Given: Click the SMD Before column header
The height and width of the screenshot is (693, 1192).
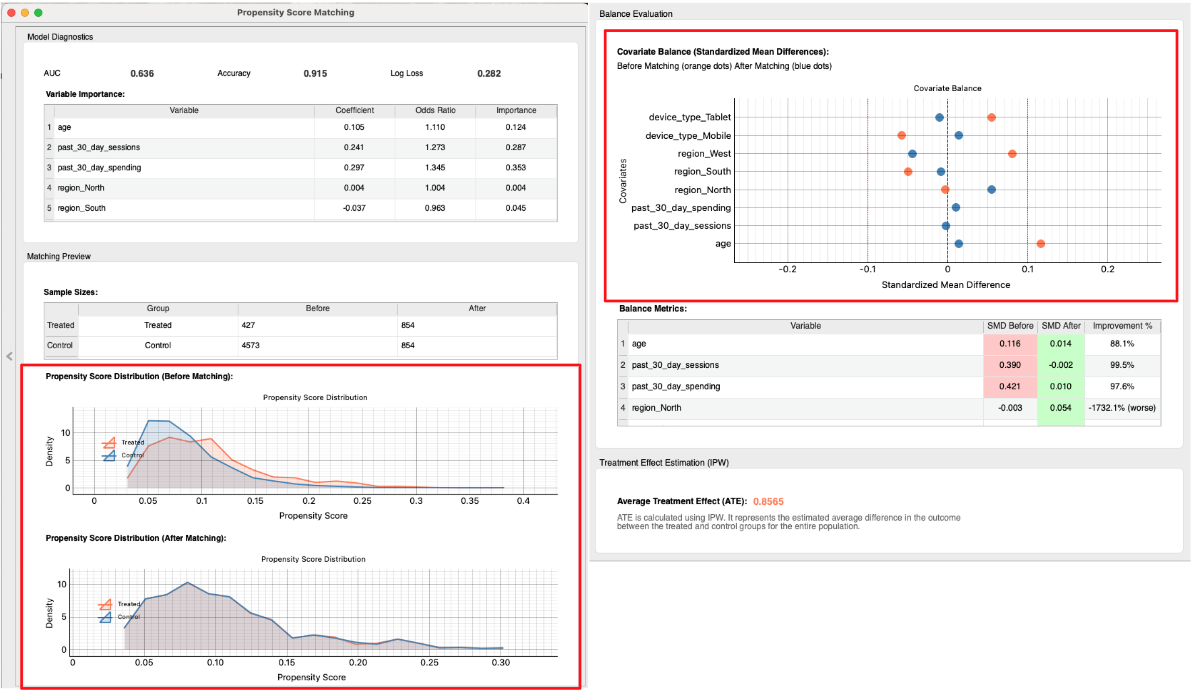Looking at the screenshot, I should point(1010,325).
